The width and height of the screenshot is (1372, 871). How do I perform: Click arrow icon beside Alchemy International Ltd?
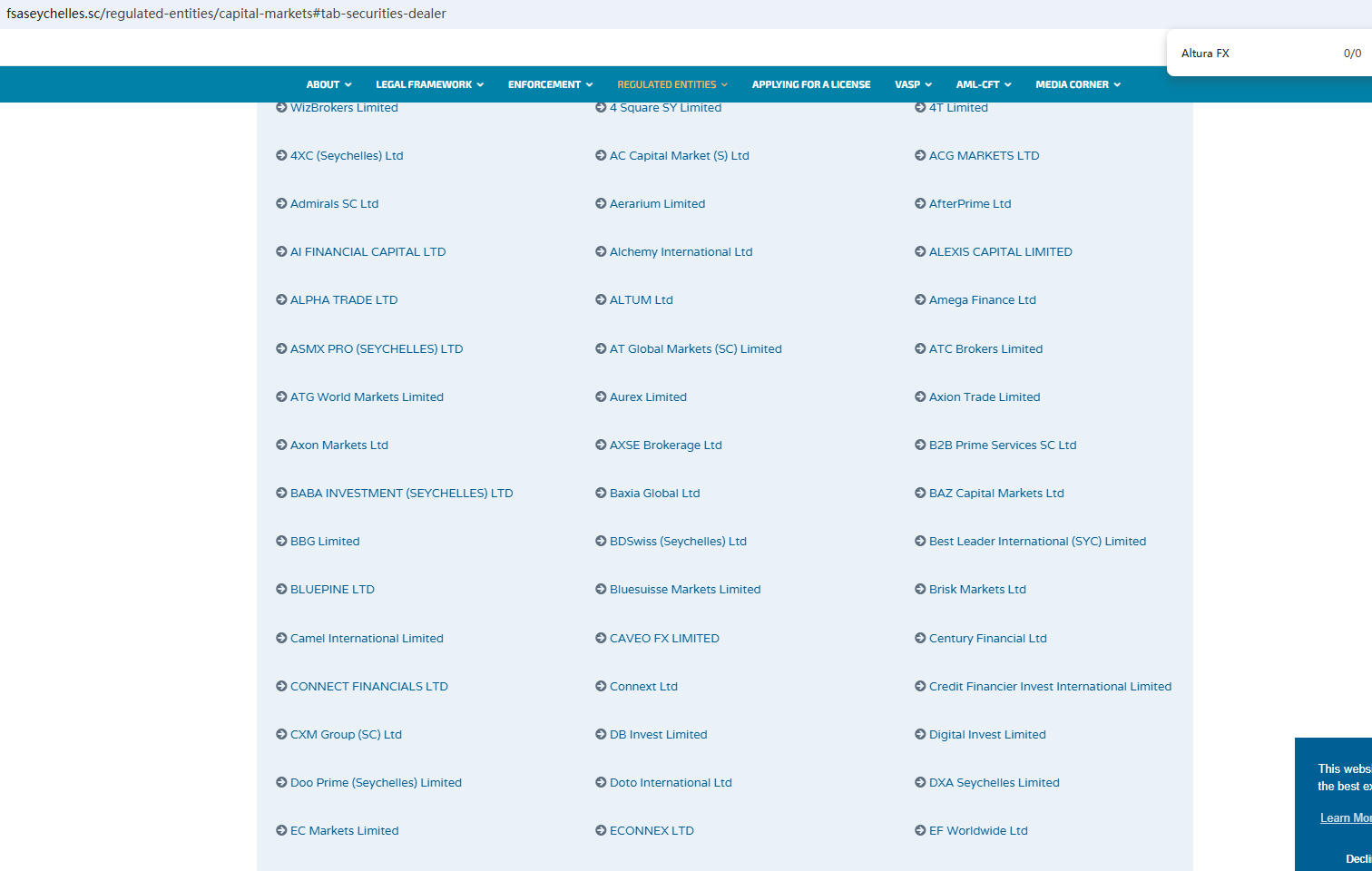pyautogui.click(x=601, y=251)
